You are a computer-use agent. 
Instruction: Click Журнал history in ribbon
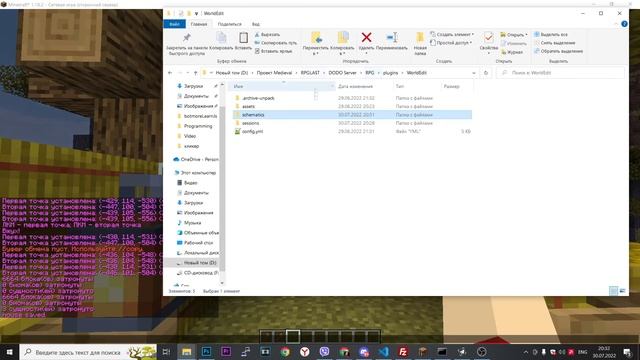pos(512,52)
